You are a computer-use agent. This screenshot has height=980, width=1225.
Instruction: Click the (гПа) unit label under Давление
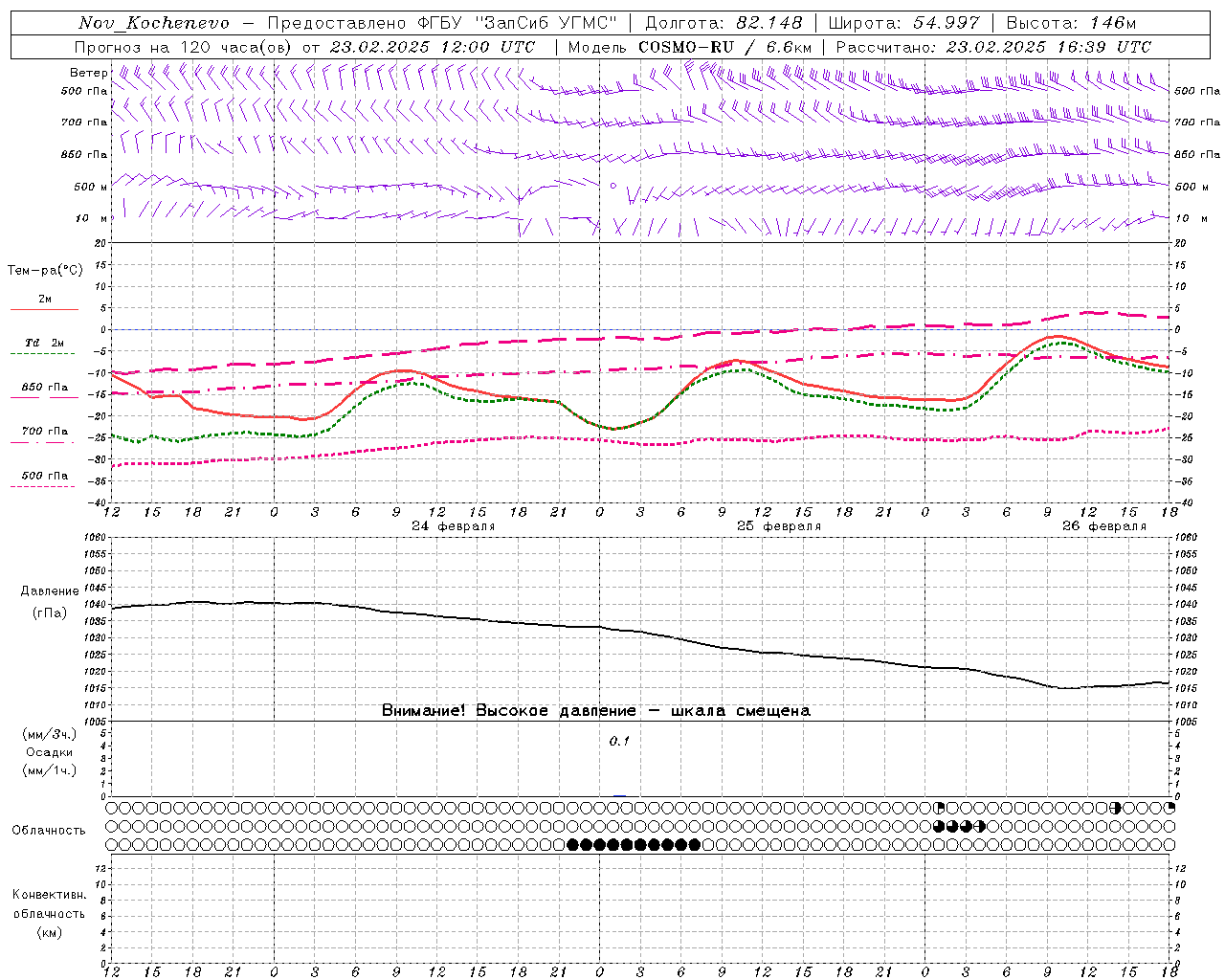pos(50,612)
